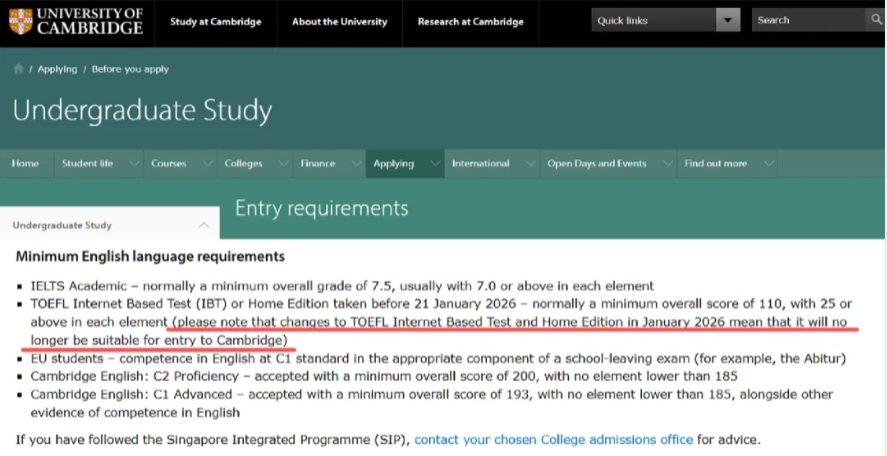This screenshot has width=887, height=456.
Task: Open About the University menu
Action: pyautogui.click(x=340, y=21)
